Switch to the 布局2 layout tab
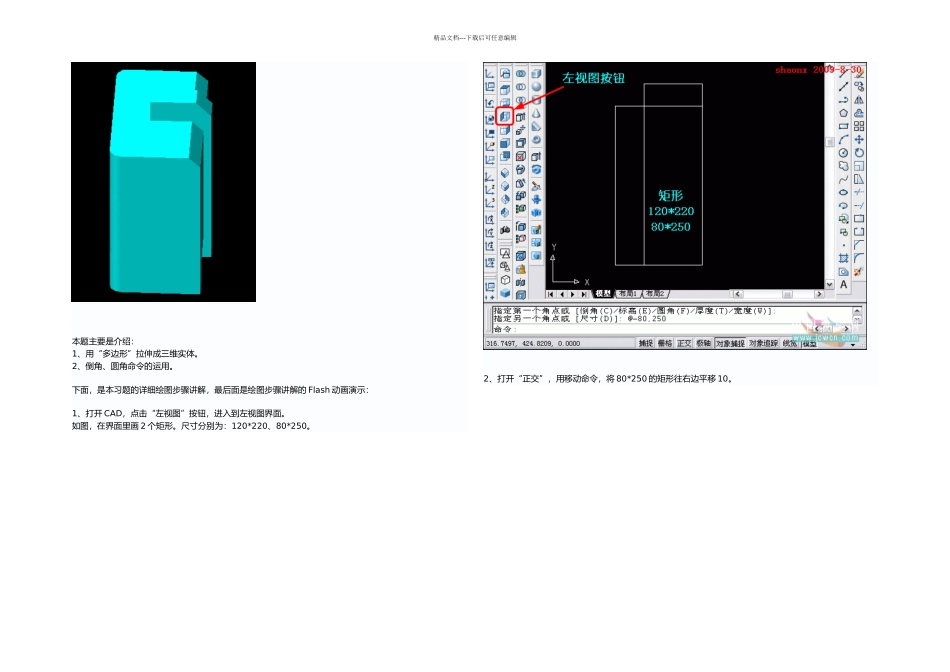The height and width of the screenshot is (672, 950). pos(655,293)
